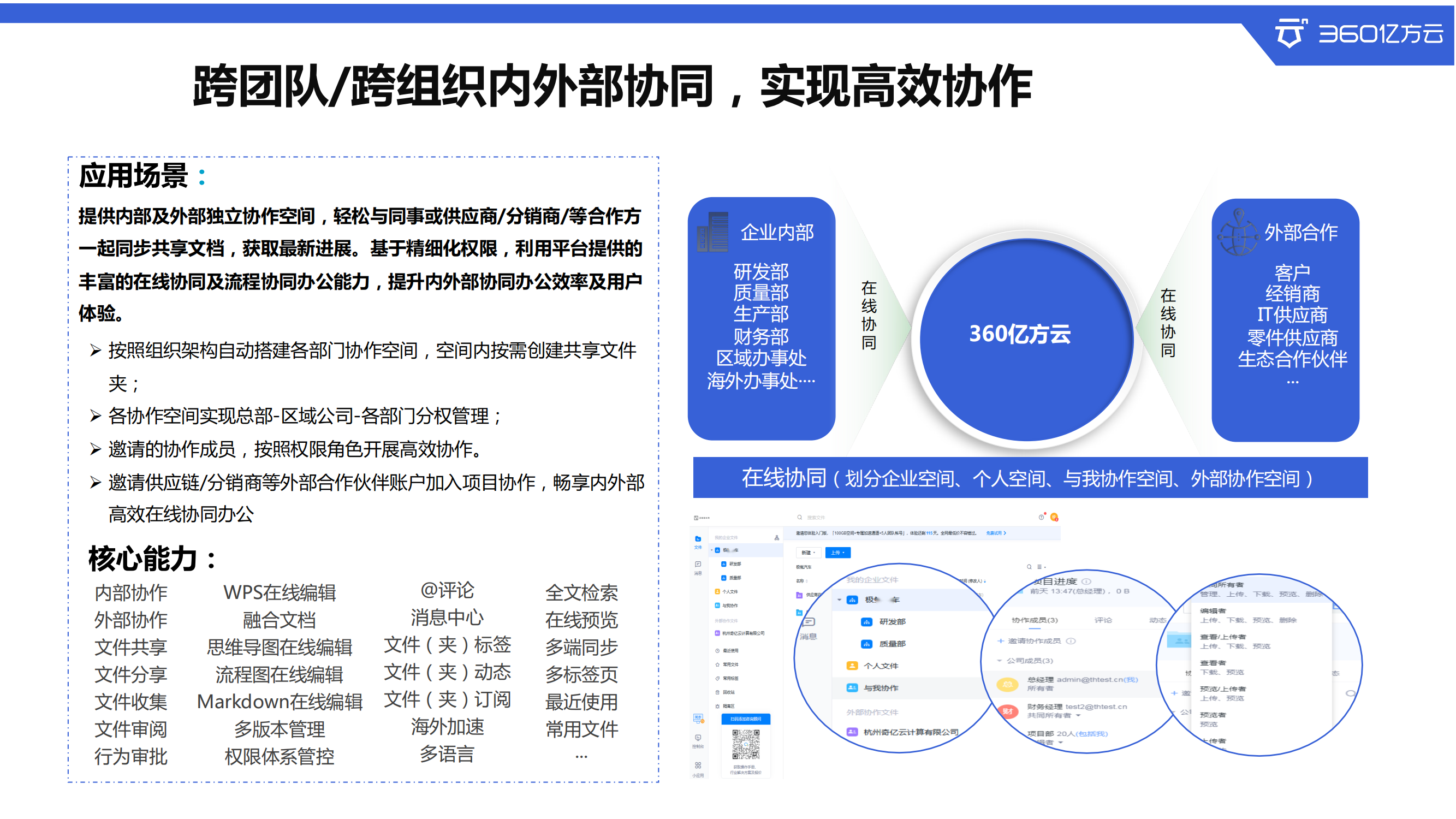The height and width of the screenshot is (819, 1456).
Task: Click the sync monitor icon above 控制台
Action: click(x=699, y=719)
